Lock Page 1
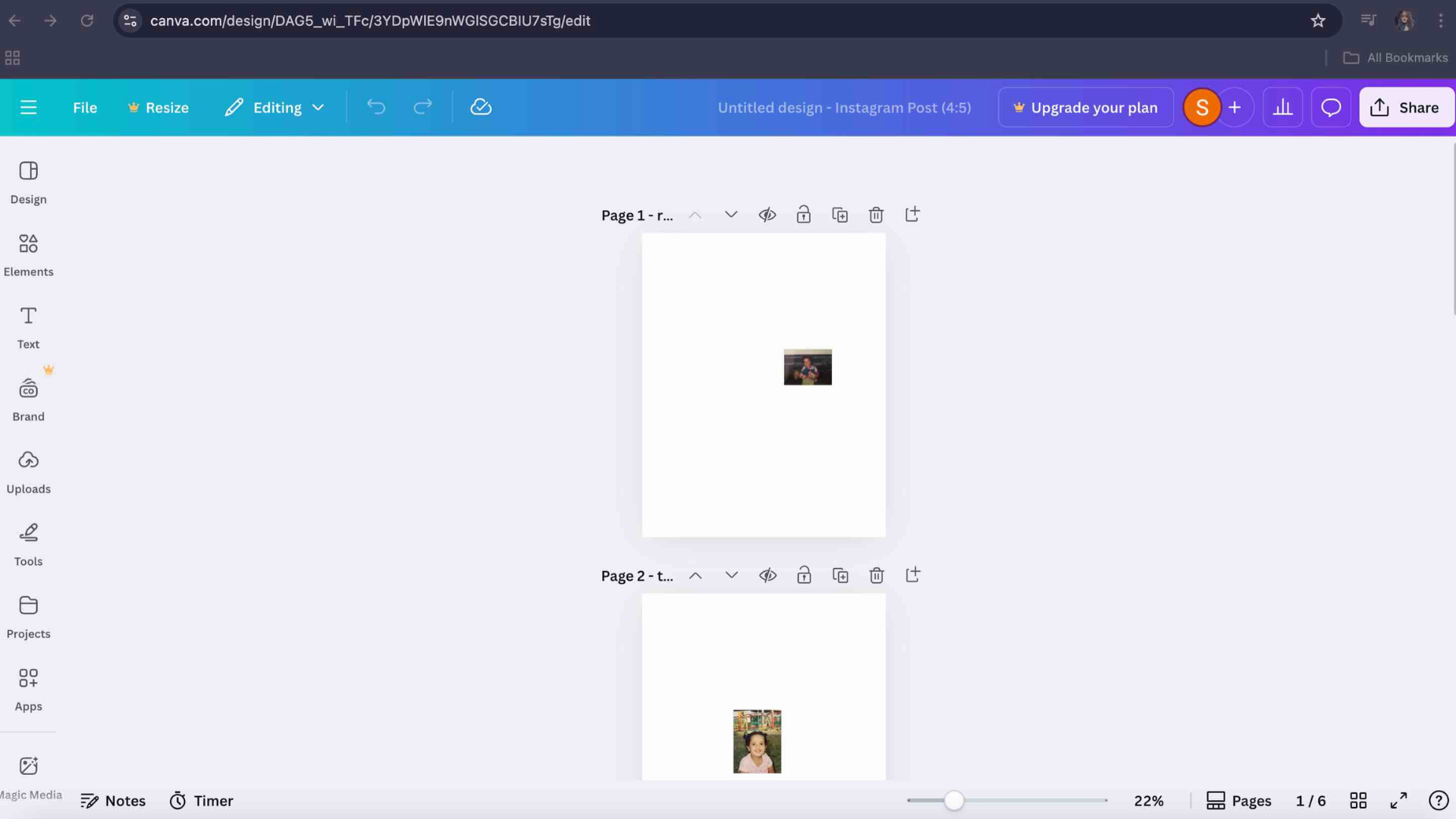The height and width of the screenshot is (819, 1456). click(804, 215)
